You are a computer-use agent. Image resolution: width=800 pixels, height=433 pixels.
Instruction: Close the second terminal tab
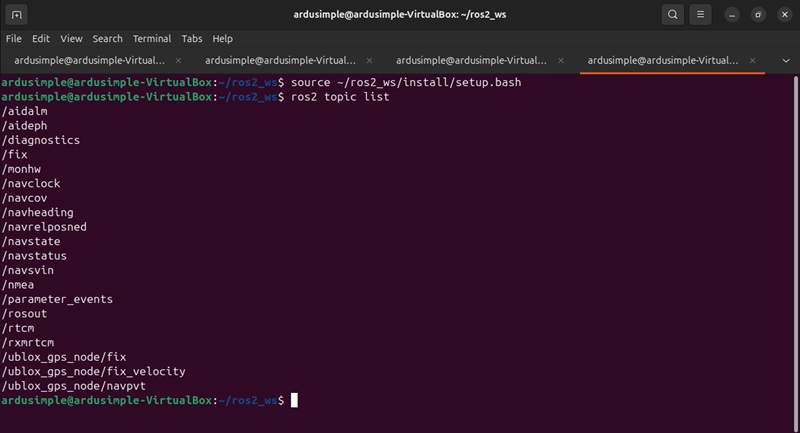pyautogui.click(x=373, y=61)
